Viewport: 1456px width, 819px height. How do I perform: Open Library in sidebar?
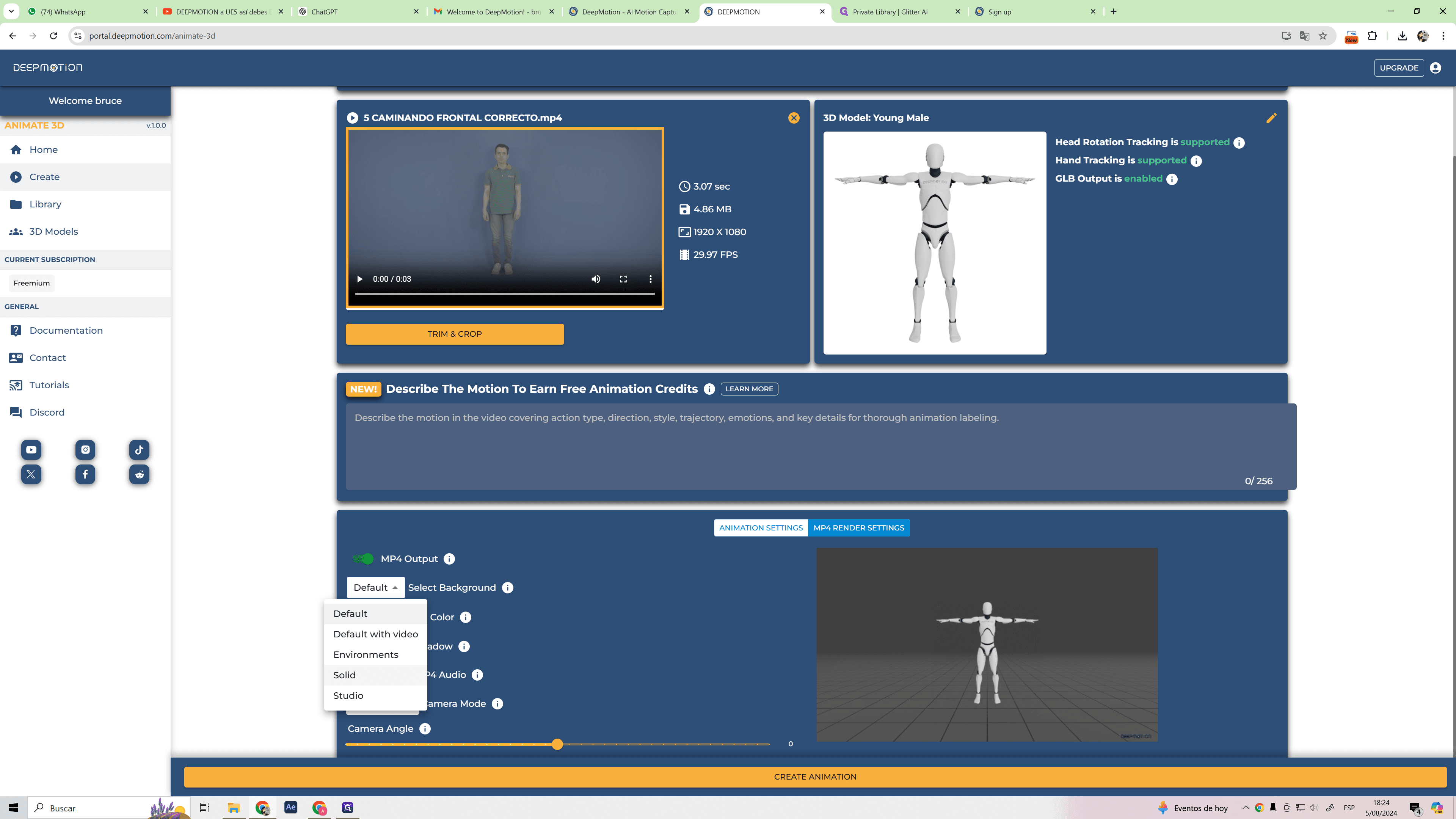85,204
